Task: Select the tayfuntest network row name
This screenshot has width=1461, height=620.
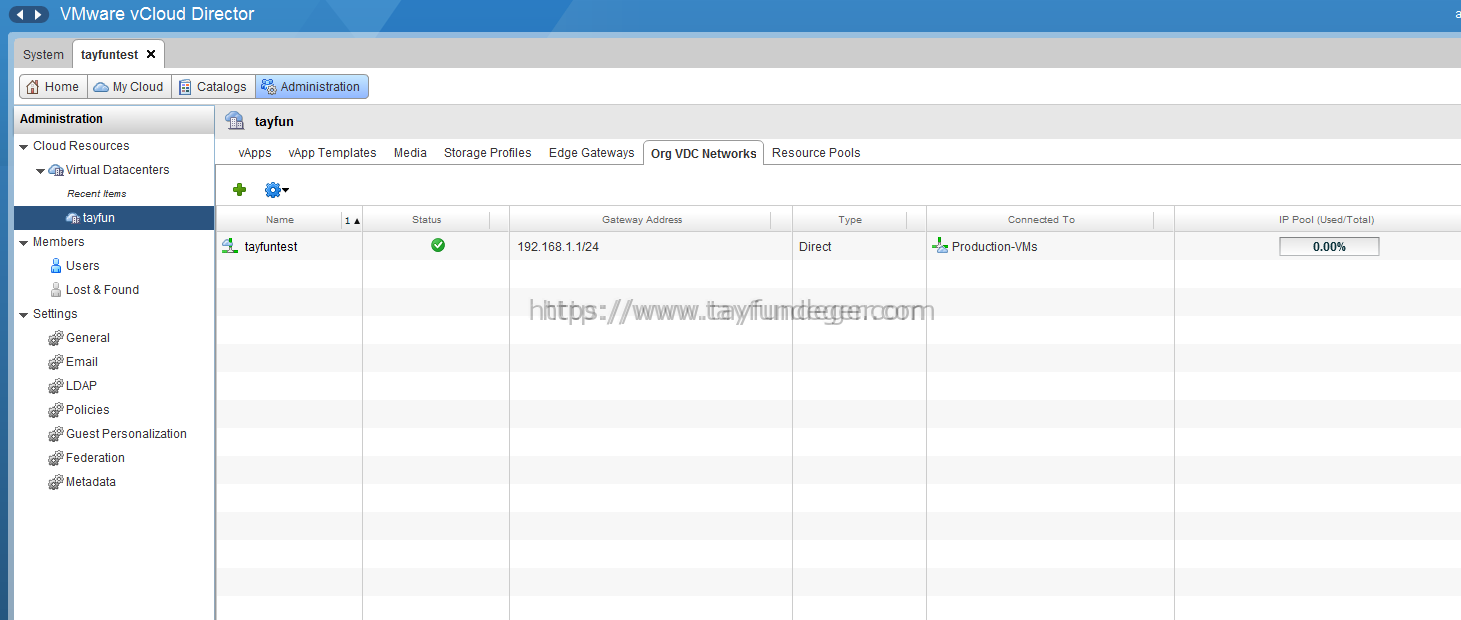Action: (x=271, y=247)
